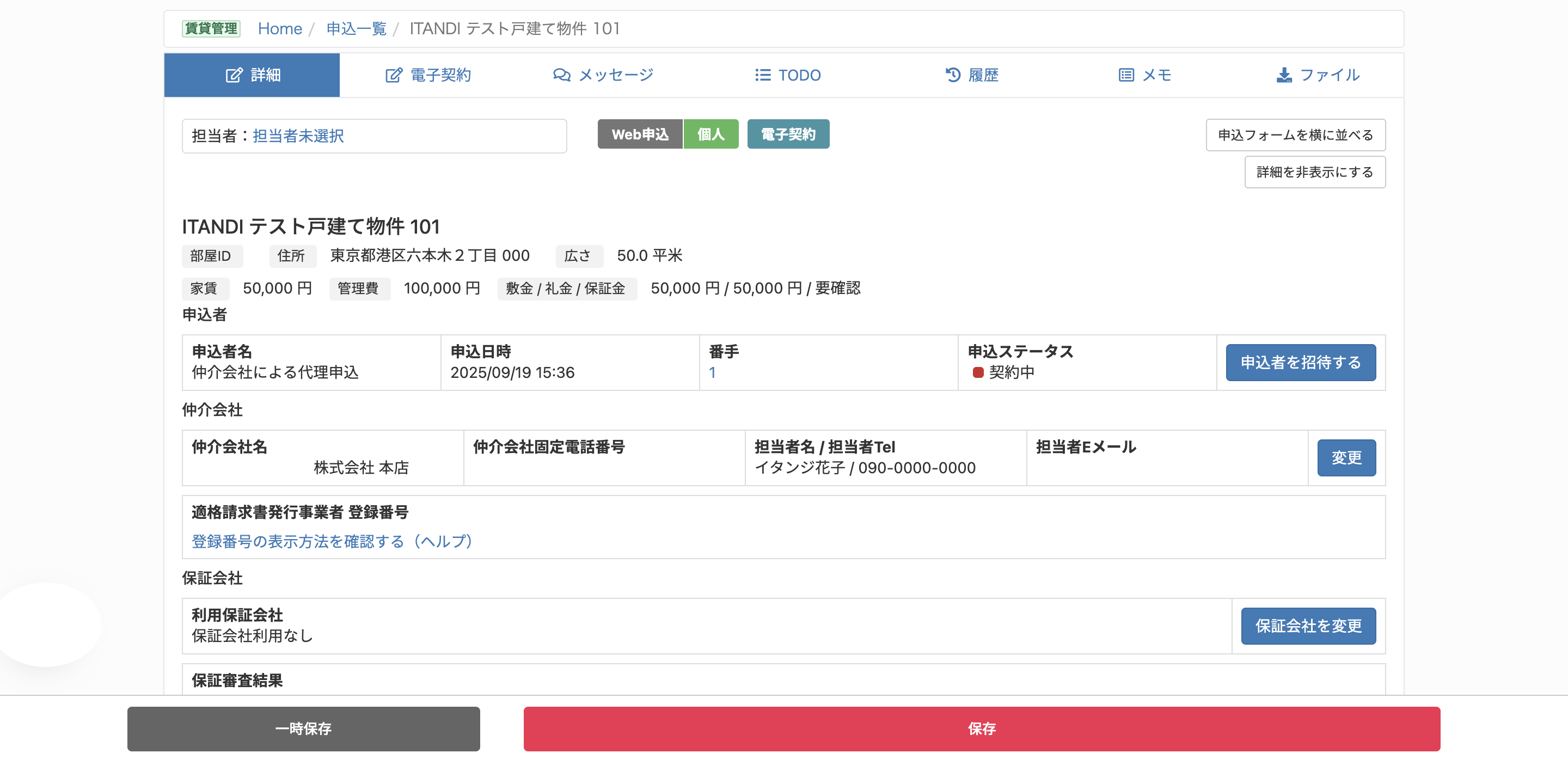The image size is (1568, 759).
Task: Click the red 保存 button
Action: [981, 729]
